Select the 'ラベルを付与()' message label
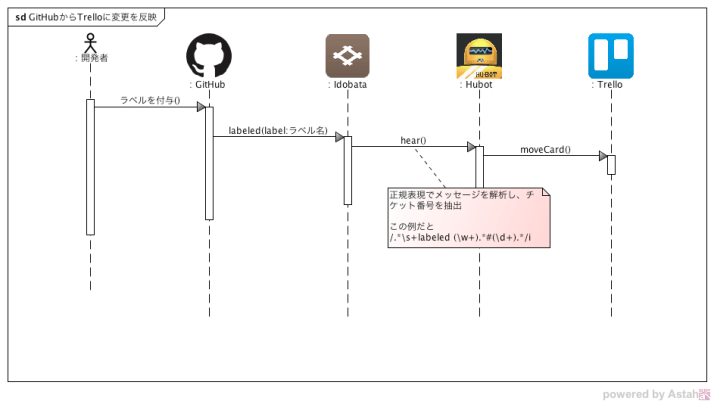This screenshot has height=404, width=714. tap(150, 100)
